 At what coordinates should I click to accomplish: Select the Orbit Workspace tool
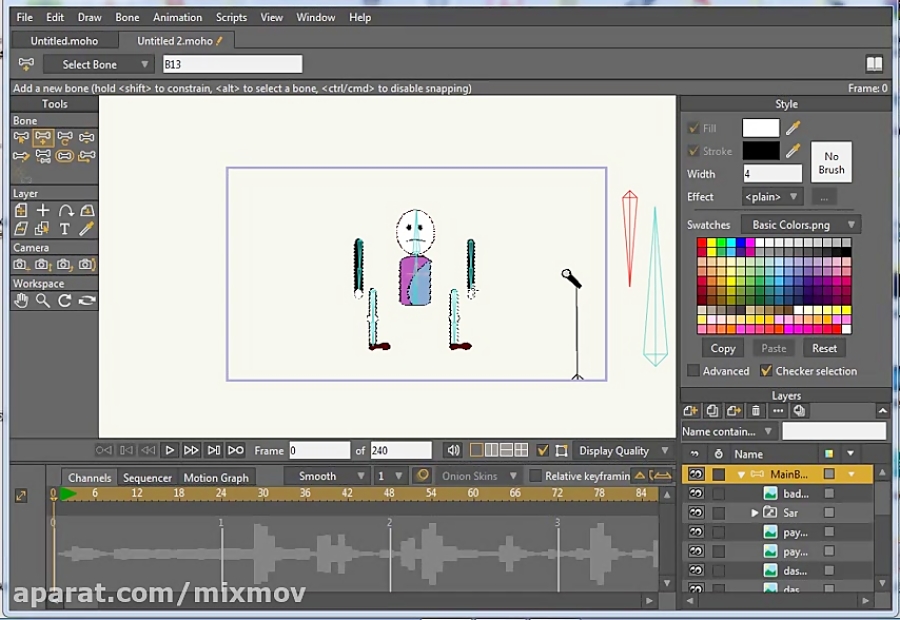click(87, 300)
